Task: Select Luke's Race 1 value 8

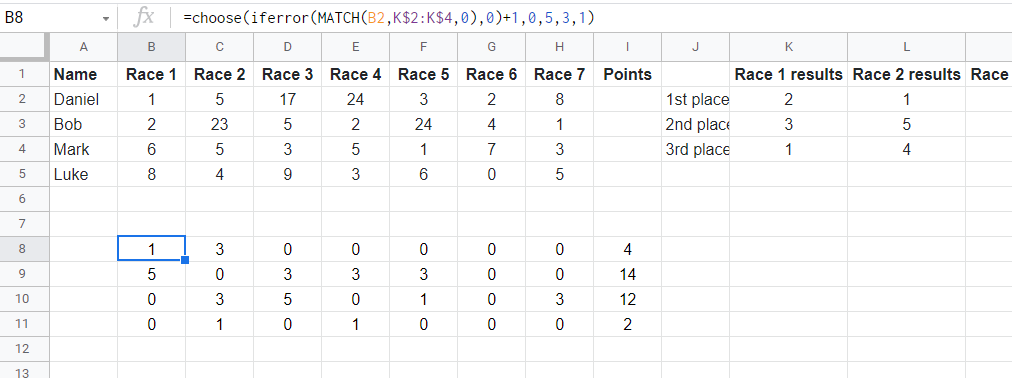Action: pos(151,174)
